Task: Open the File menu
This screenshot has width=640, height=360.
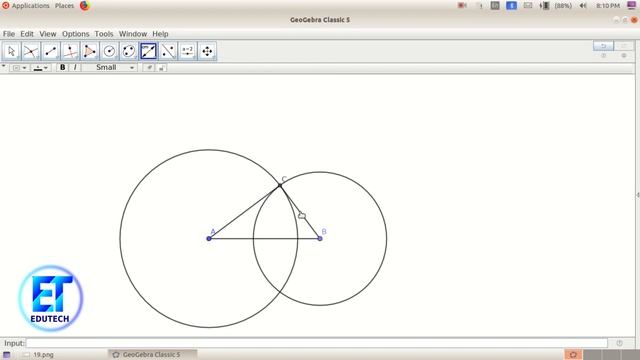Action: pyautogui.click(x=9, y=34)
